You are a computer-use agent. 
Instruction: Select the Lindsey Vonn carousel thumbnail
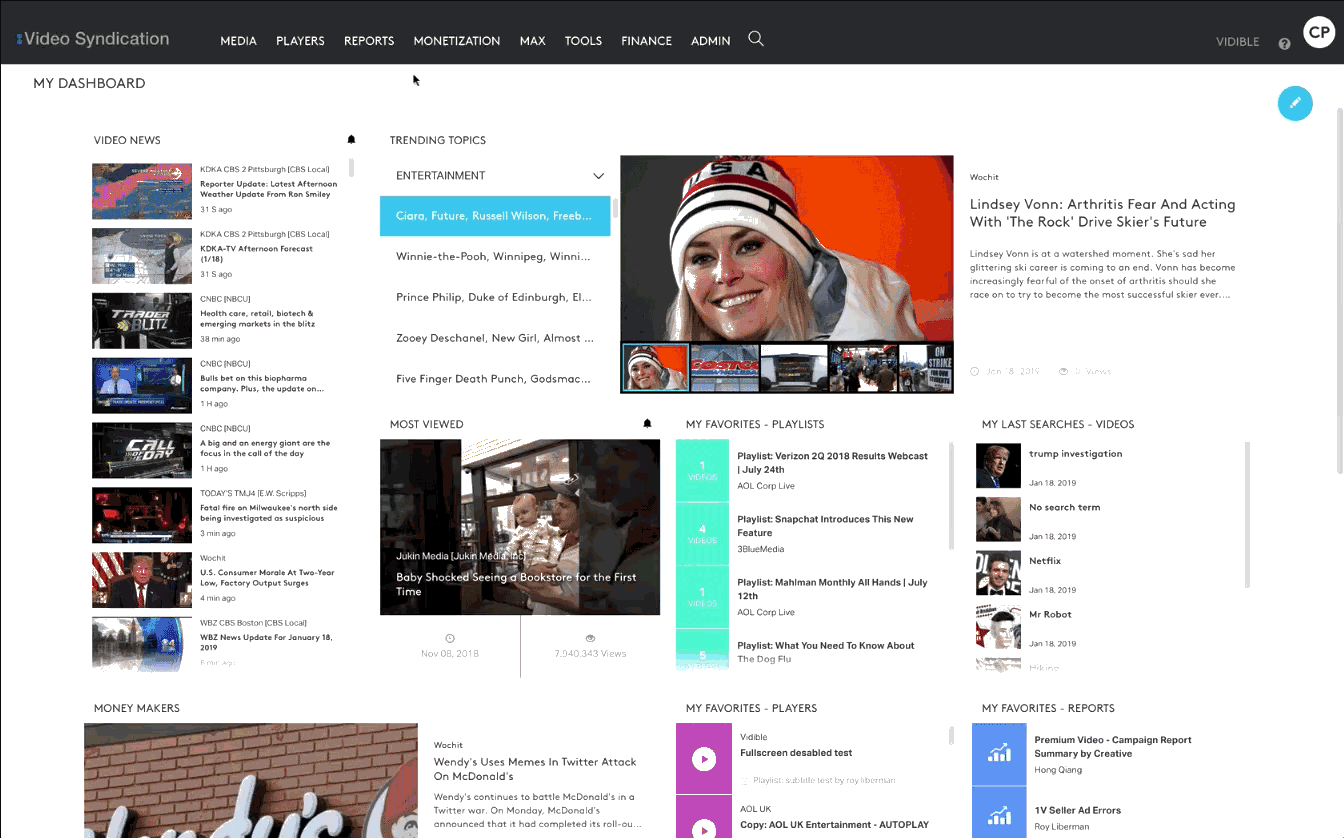[656, 367]
